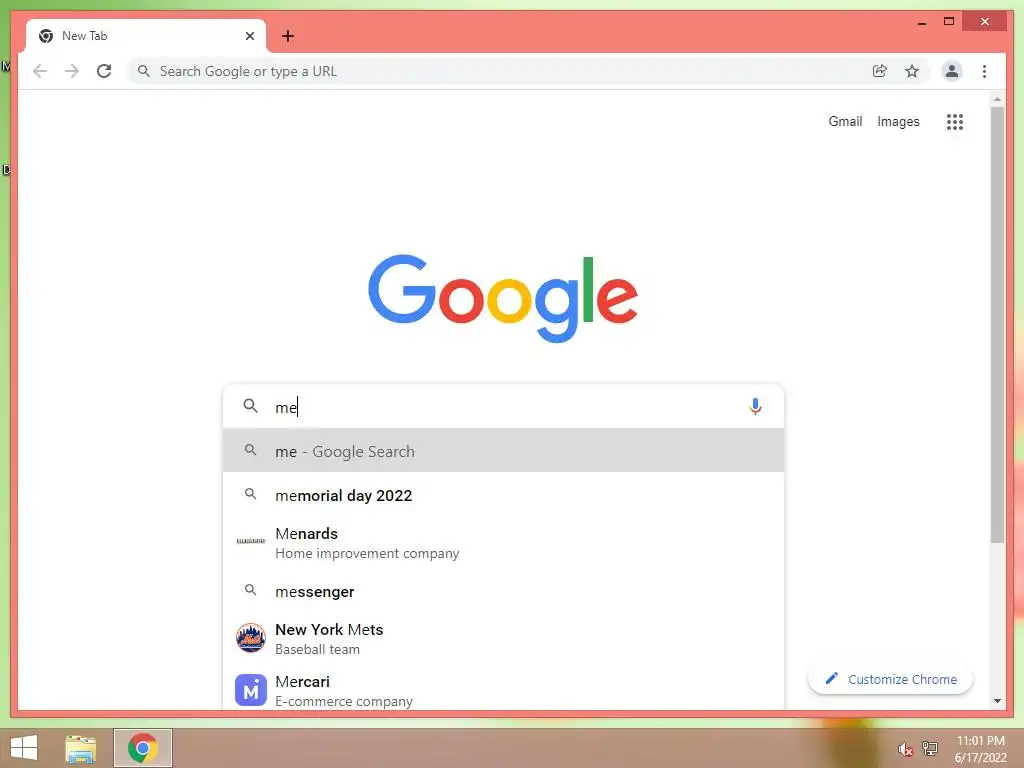This screenshot has height=768, width=1024.
Task: Pick the New York Mets suggestion
Action: point(503,639)
